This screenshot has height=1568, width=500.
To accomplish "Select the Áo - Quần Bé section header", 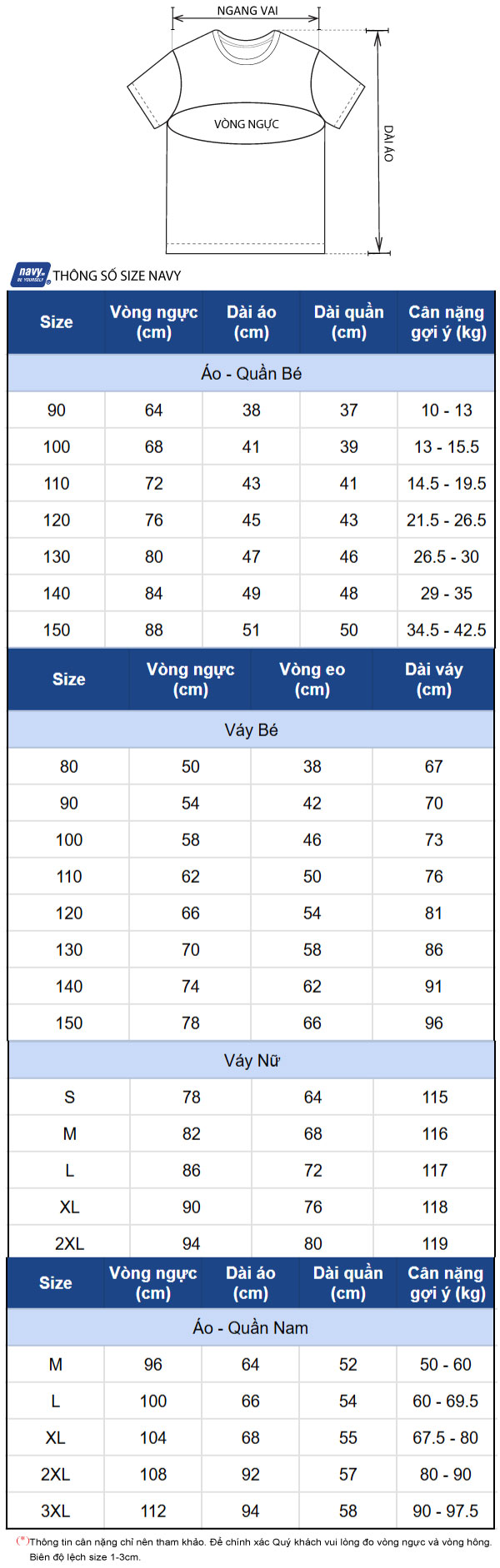I will [x=251, y=373].
